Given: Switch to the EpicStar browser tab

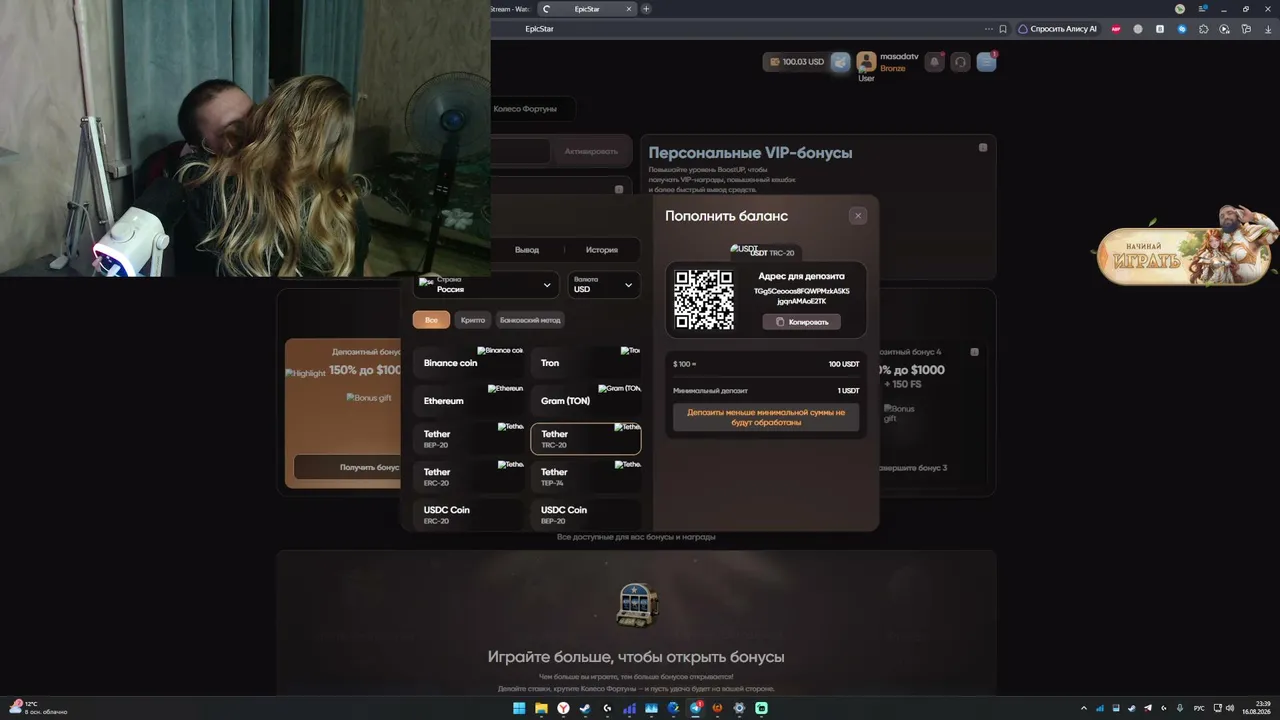Looking at the screenshot, I should coord(587,9).
